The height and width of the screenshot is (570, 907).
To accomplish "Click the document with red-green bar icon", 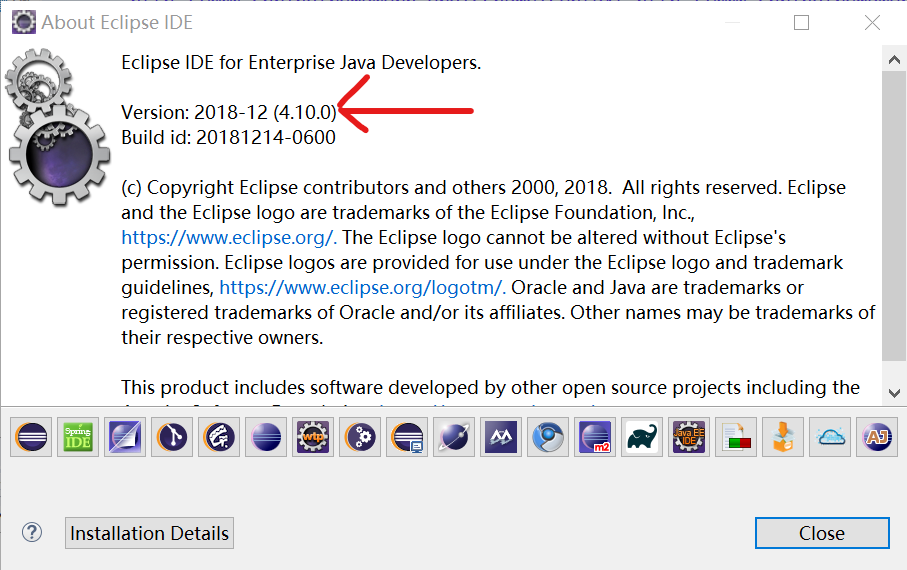I will pos(736,437).
